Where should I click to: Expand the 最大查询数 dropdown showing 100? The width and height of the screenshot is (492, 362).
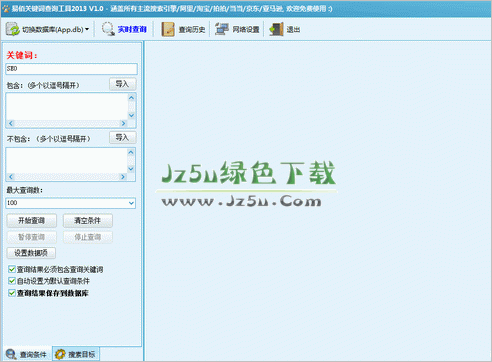point(131,203)
